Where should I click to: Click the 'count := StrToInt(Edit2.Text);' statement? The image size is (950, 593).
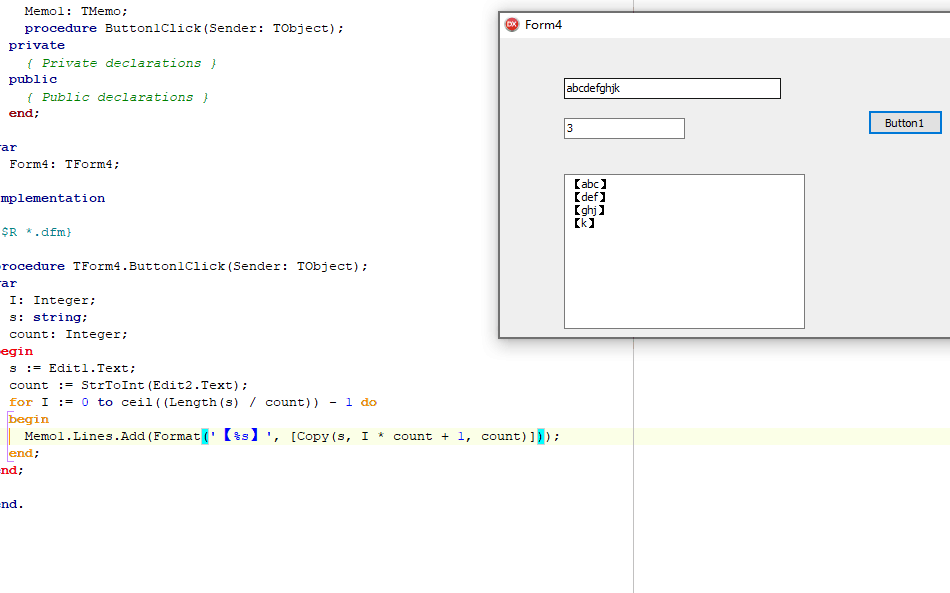click(x=128, y=385)
